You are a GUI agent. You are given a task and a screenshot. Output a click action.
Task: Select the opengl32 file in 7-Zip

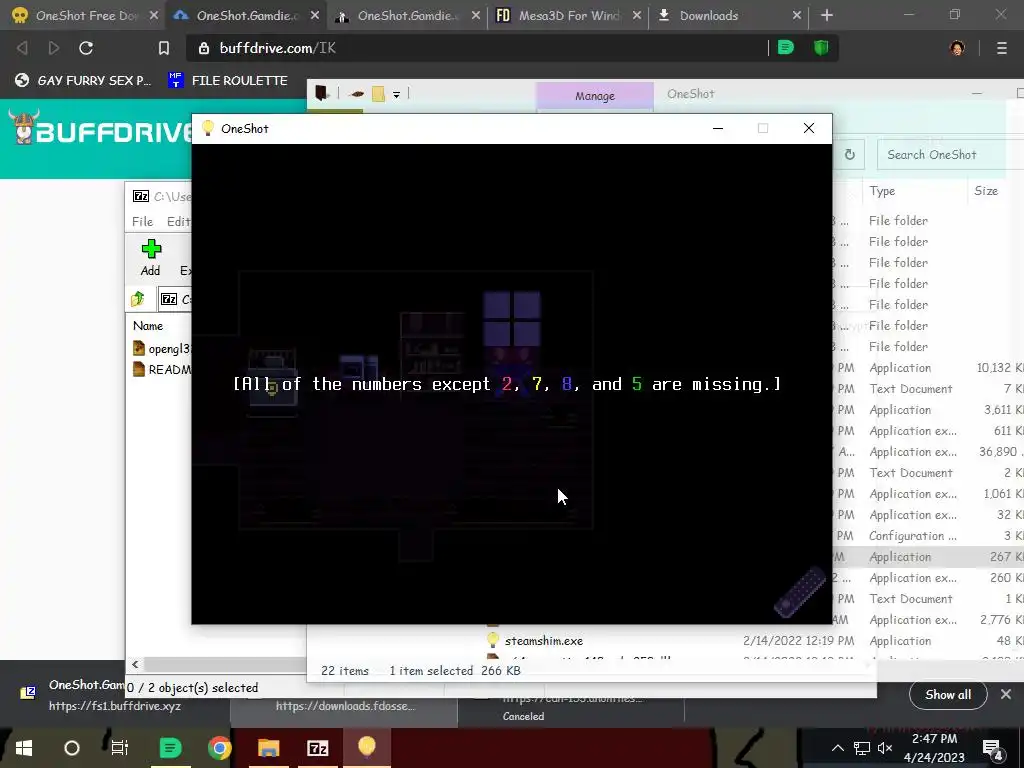click(x=162, y=348)
